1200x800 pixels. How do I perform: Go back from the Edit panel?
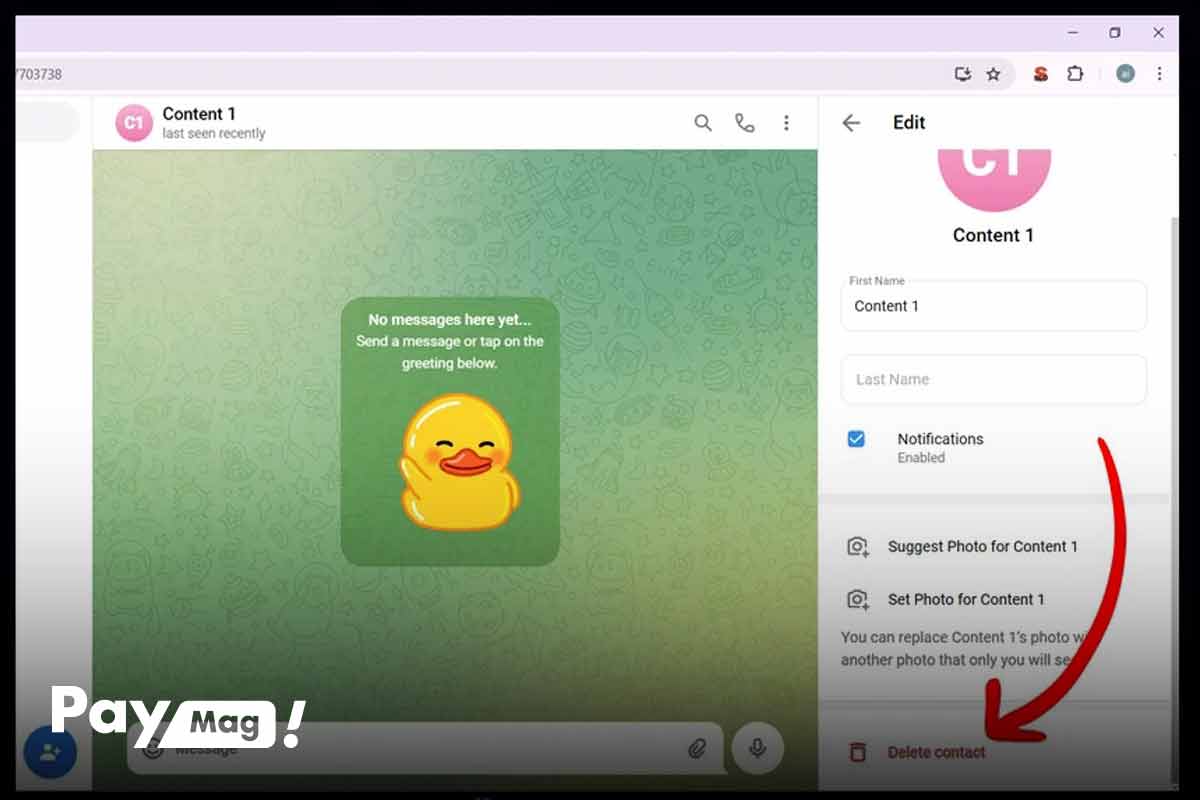click(x=851, y=123)
